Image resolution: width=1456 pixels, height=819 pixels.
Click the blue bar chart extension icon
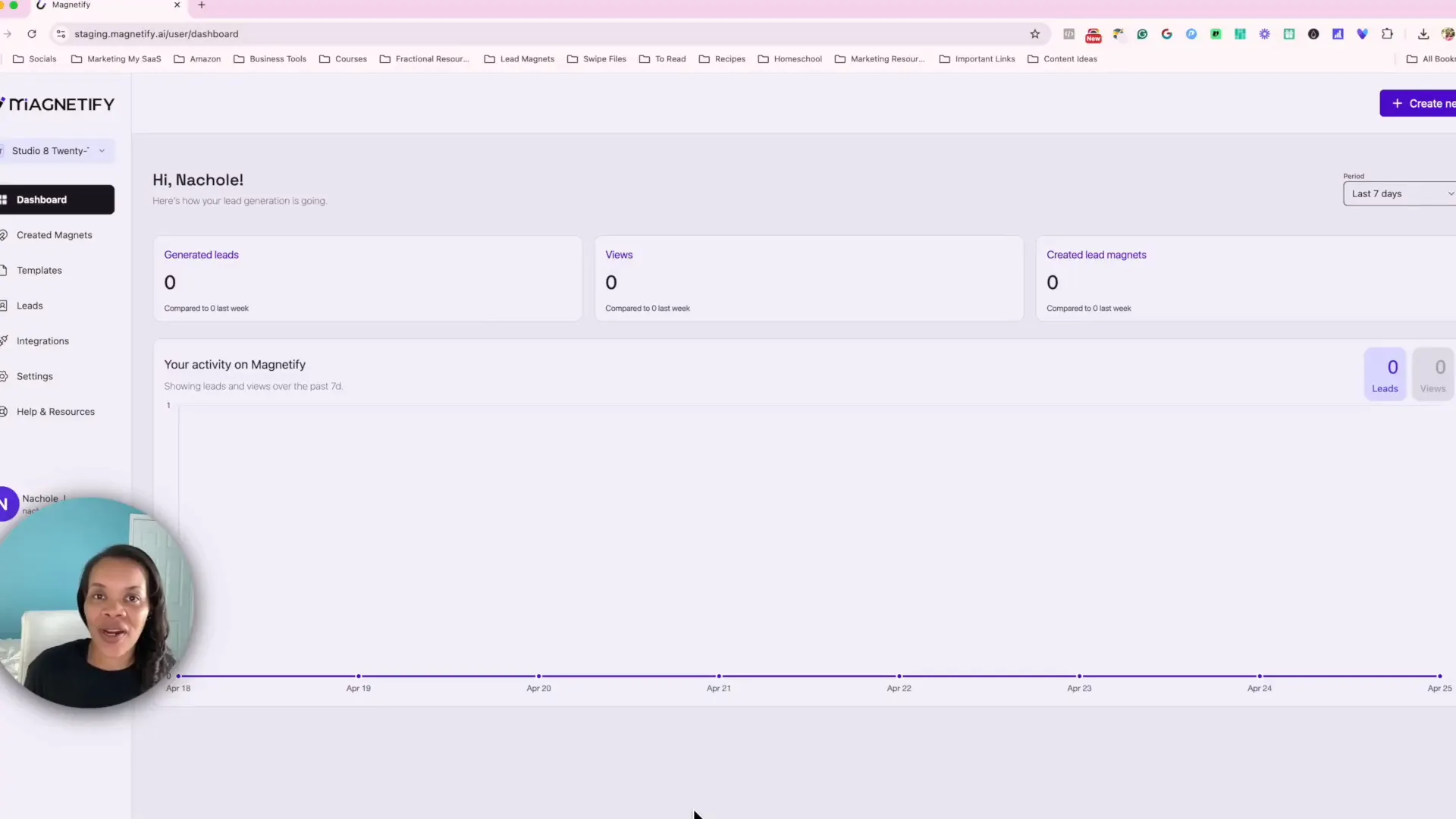[1338, 34]
